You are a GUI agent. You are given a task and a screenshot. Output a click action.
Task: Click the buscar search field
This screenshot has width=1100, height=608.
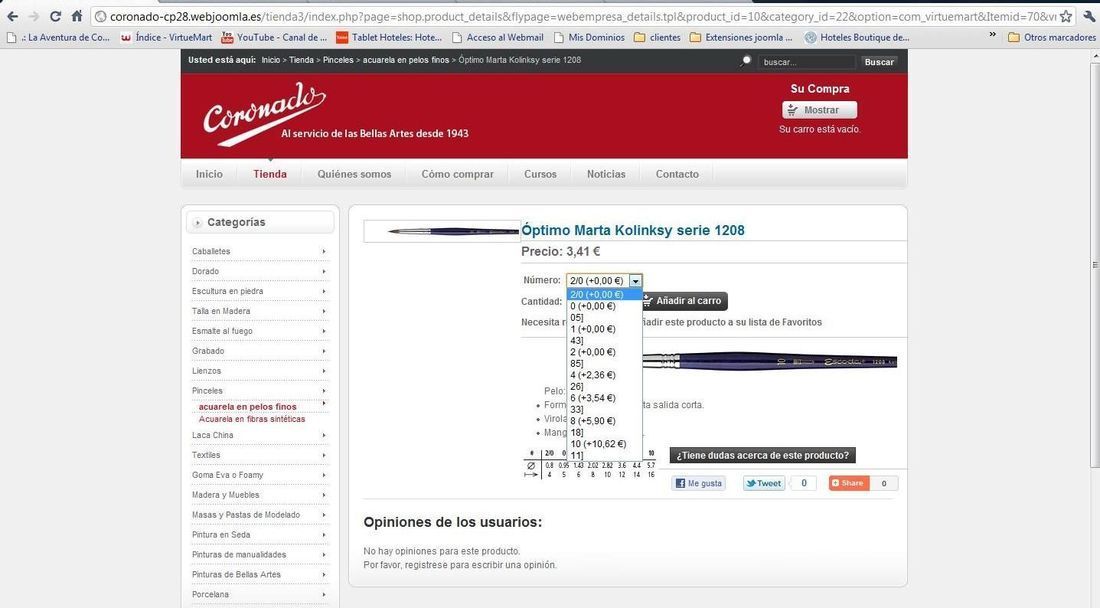[x=806, y=62]
